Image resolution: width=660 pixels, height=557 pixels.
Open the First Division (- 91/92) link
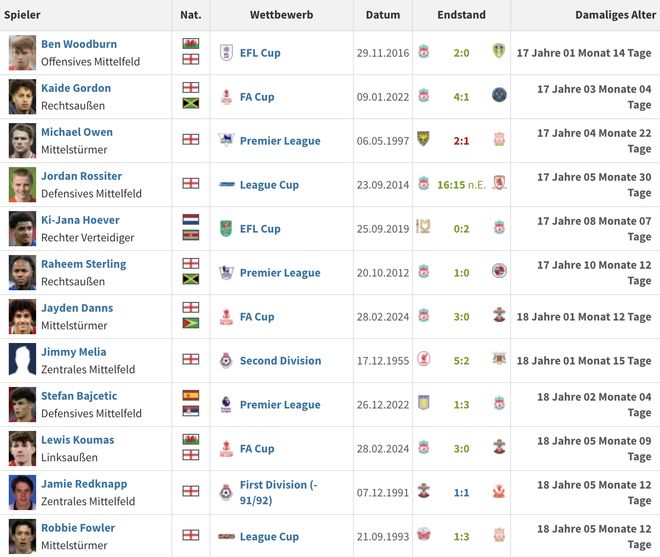click(x=278, y=493)
